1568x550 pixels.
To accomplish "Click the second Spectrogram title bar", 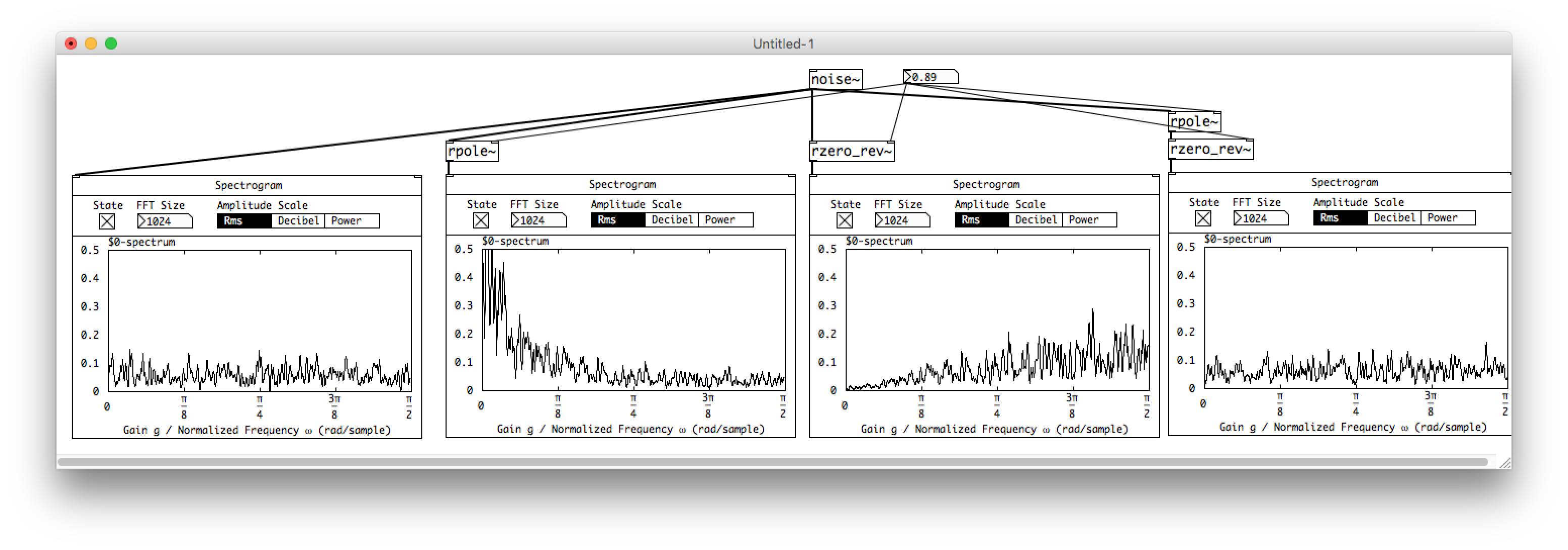I will pos(621,185).
